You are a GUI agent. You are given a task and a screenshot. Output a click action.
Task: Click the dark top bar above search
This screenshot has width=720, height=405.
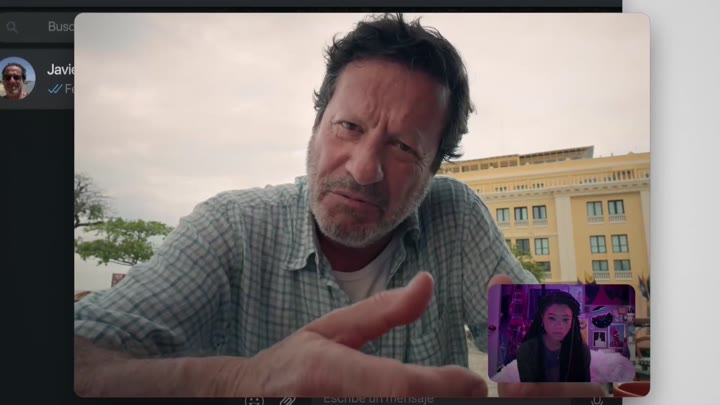(x=300, y=4)
